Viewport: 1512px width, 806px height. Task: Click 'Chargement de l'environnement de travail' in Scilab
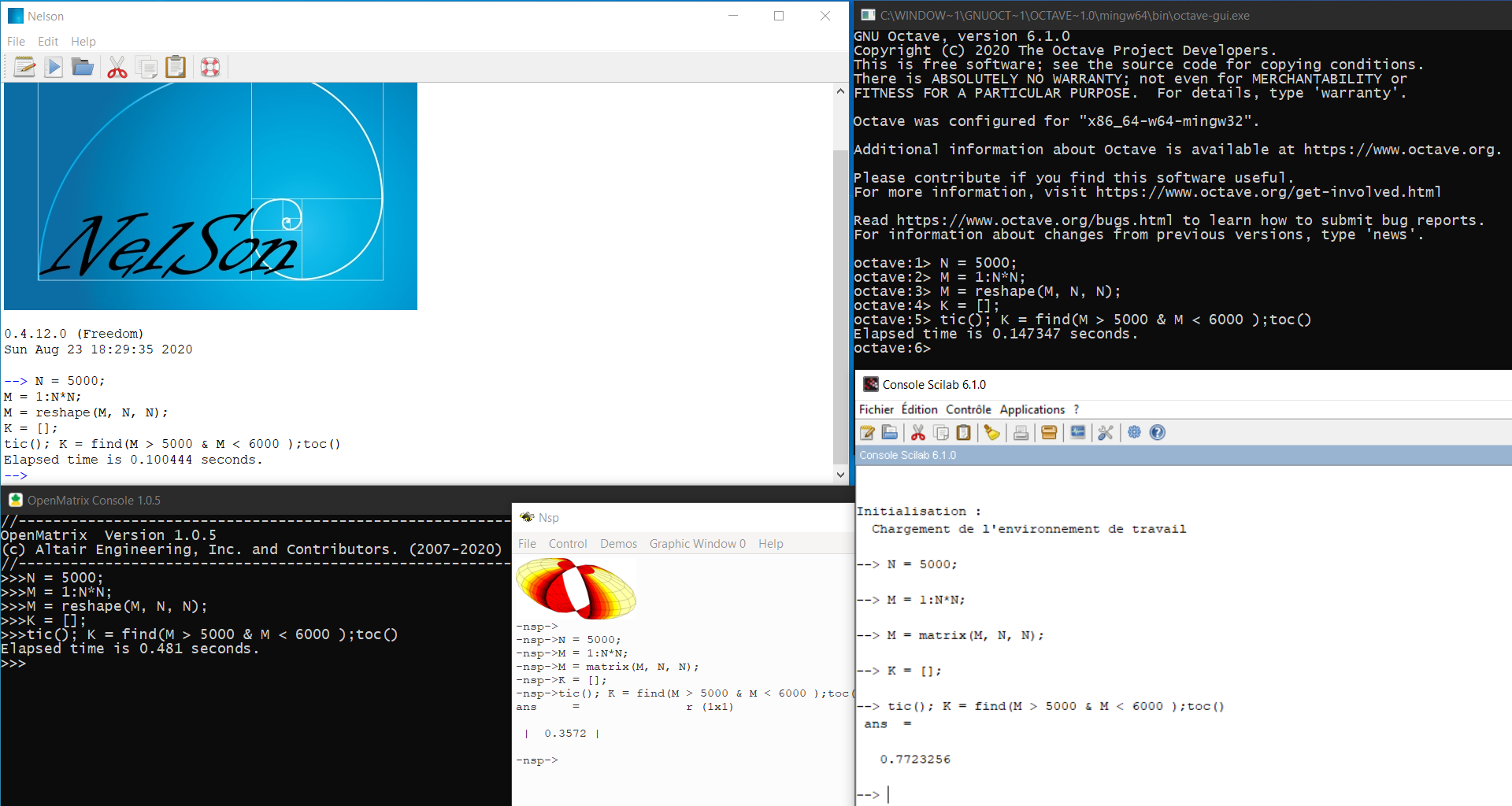[1028, 529]
